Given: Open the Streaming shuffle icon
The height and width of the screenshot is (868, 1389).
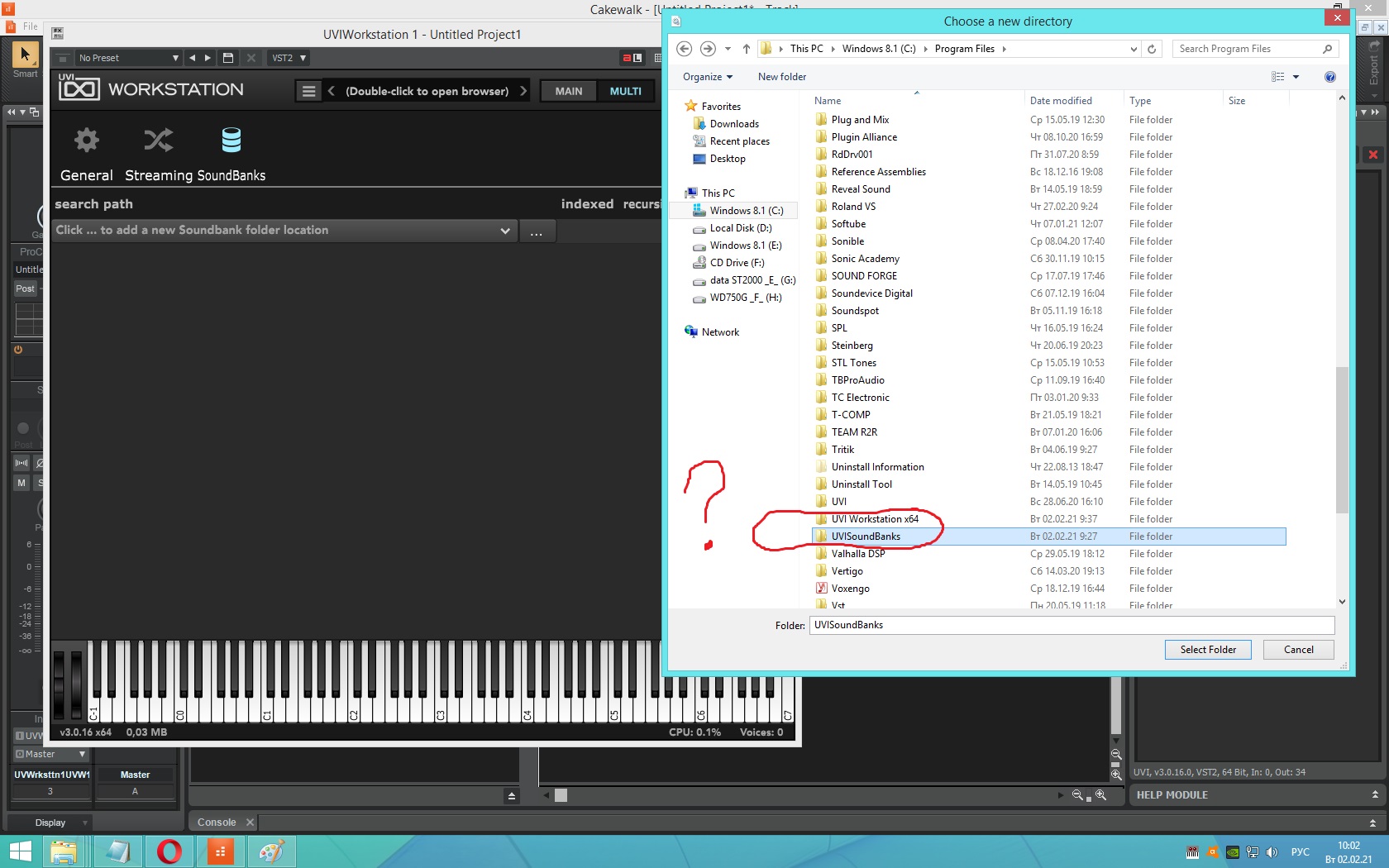Looking at the screenshot, I should (158, 140).
